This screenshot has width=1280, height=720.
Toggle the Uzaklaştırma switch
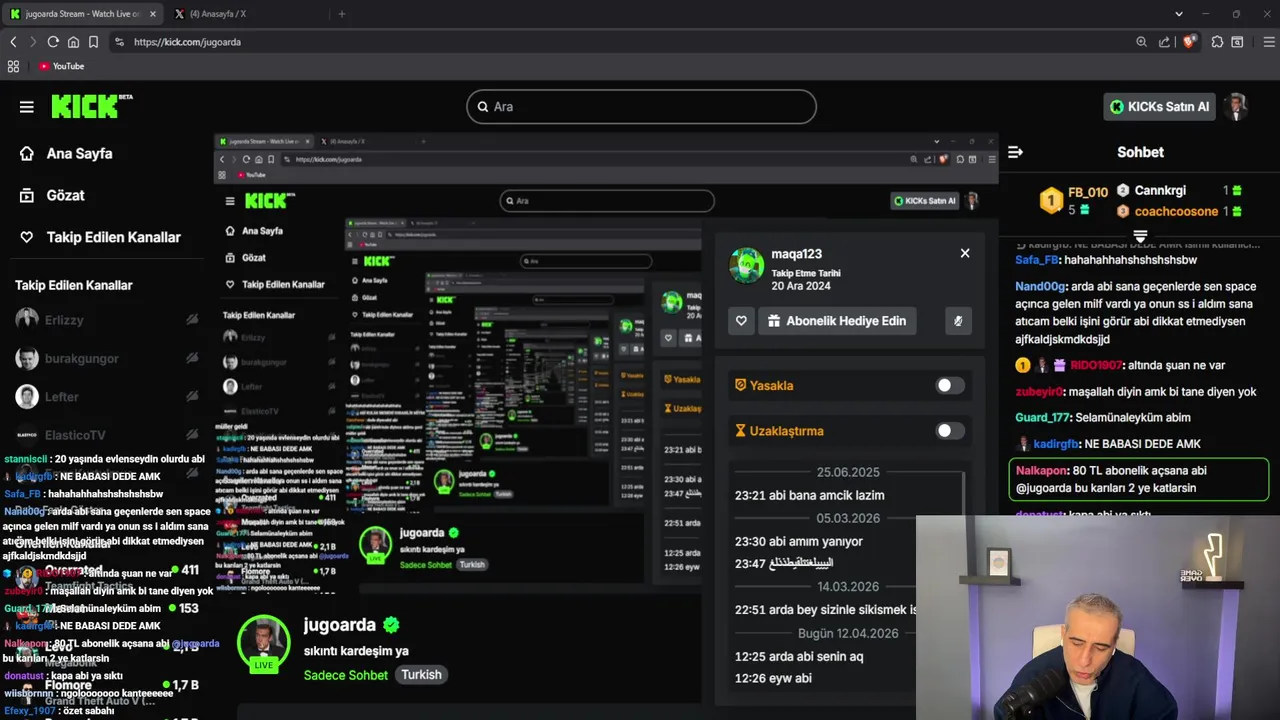click(950, 431)
